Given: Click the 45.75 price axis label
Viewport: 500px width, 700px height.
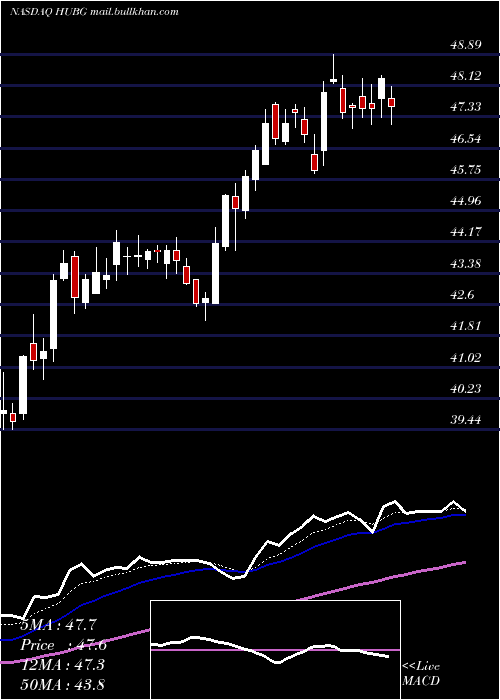Looking at the screenshot, I should (x=466, y=170).
